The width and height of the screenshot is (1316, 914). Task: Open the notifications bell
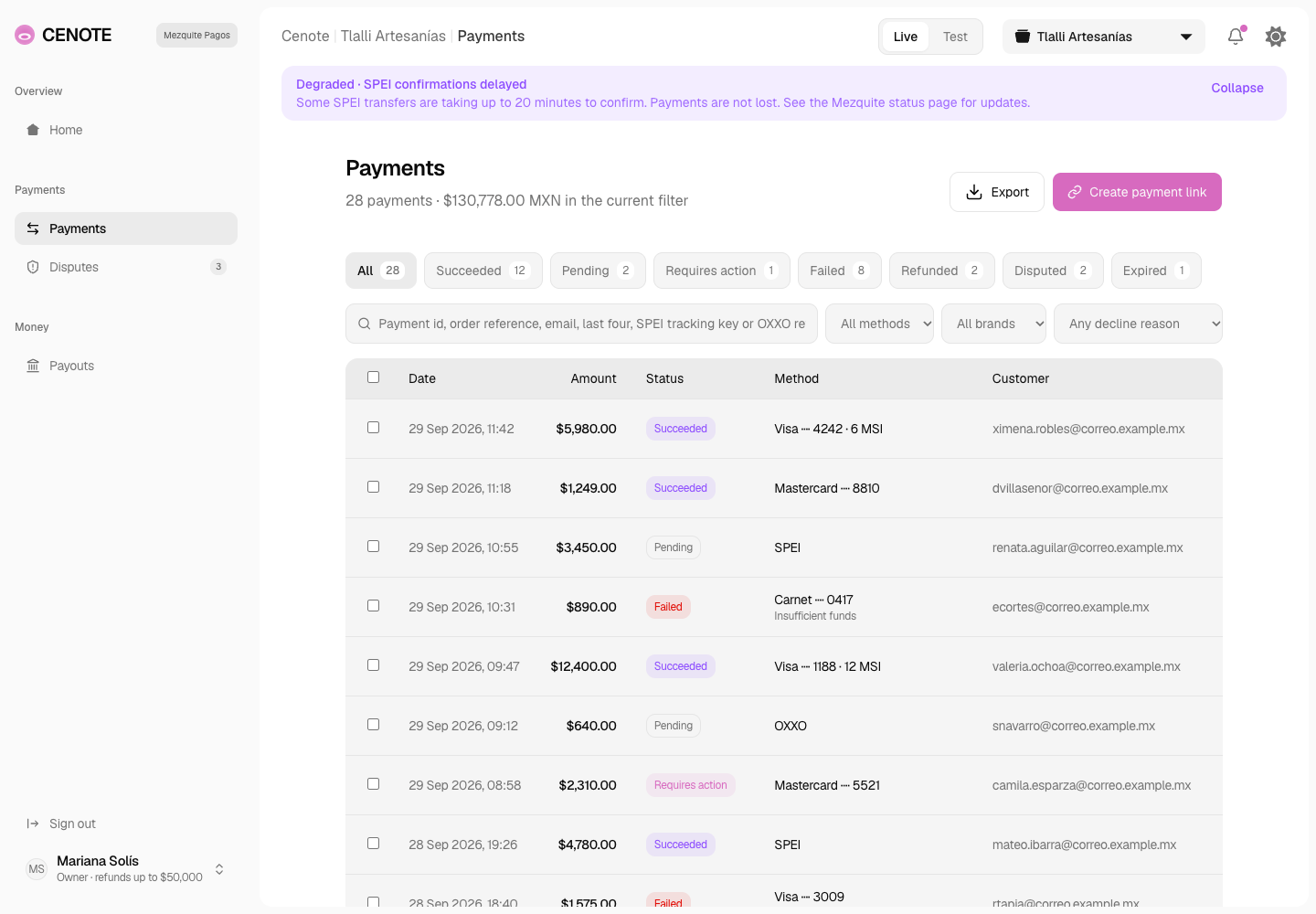pyautogui.click(x=1236, y=37)
